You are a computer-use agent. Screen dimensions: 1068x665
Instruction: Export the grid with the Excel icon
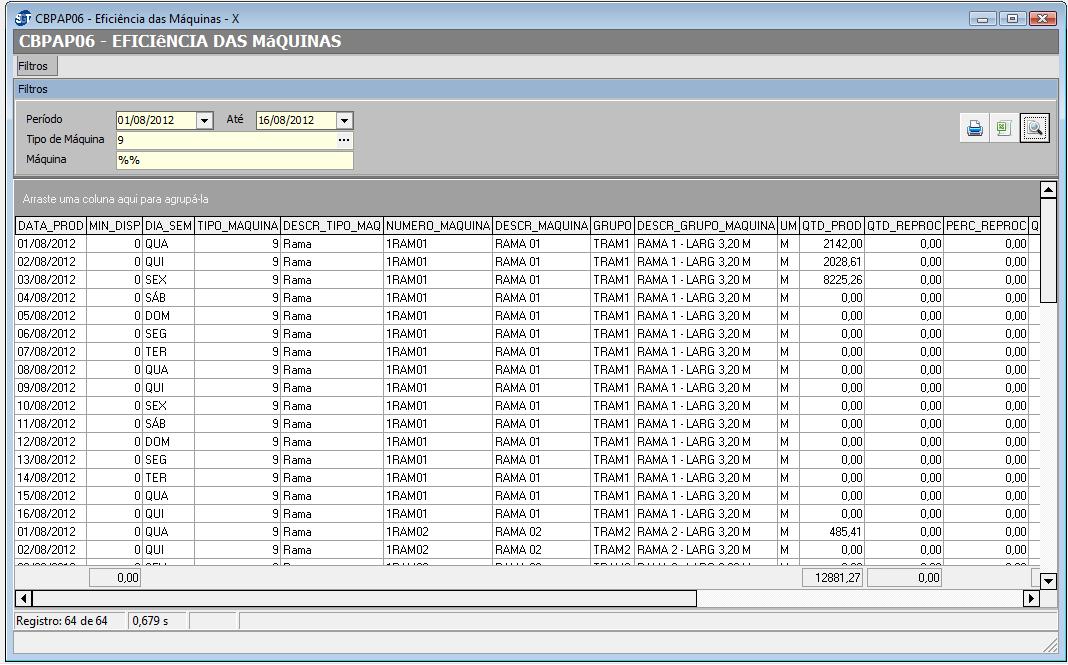[x=1003, y=129]
